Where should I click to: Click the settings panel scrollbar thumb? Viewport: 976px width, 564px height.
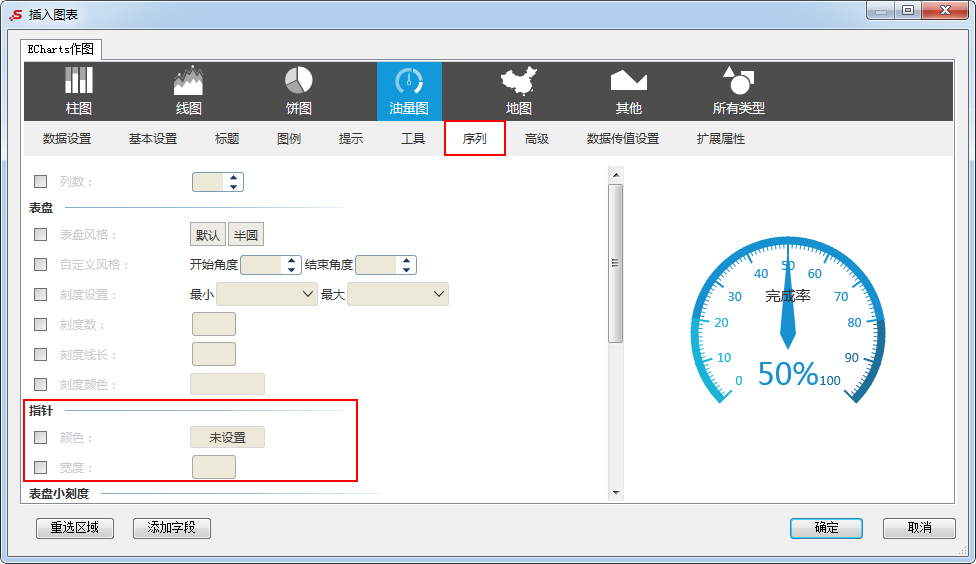point(616,263)
